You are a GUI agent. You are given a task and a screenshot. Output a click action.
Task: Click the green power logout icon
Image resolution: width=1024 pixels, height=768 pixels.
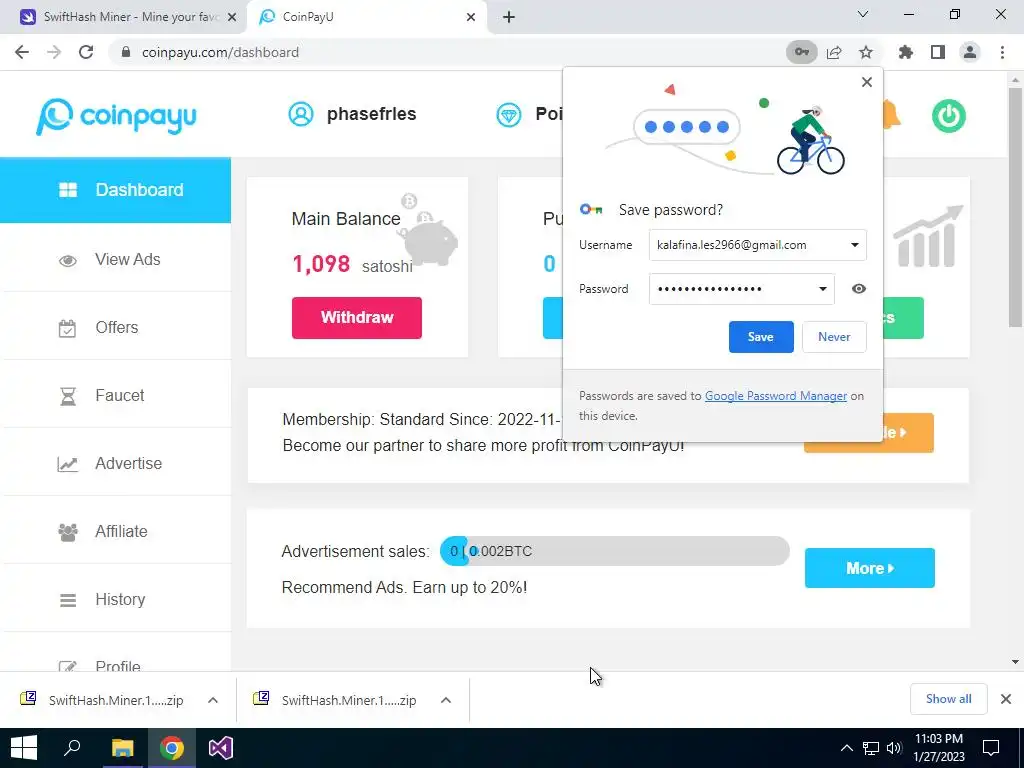coord(948,116)
